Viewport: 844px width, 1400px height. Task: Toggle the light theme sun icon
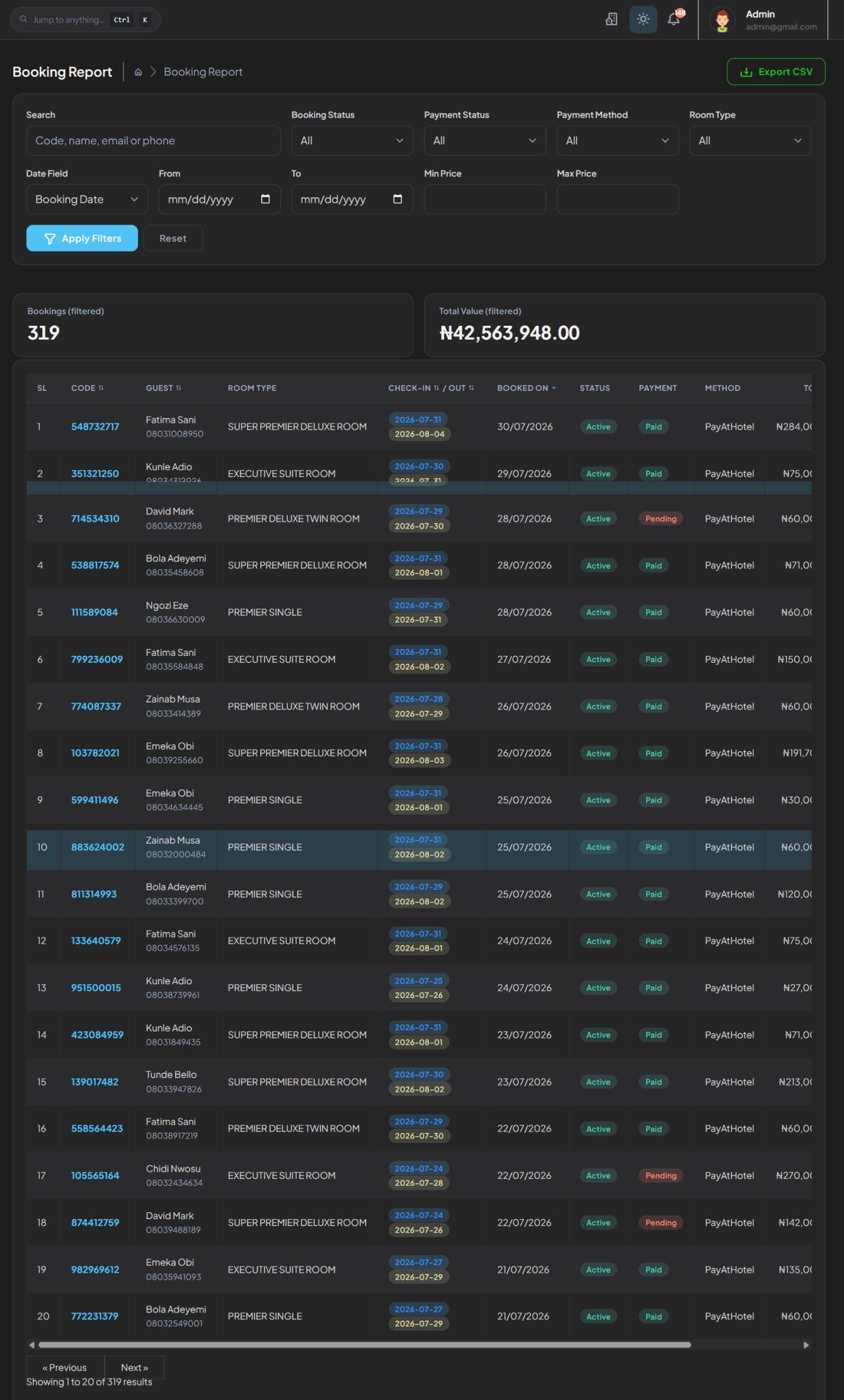[x=642, y=19]
